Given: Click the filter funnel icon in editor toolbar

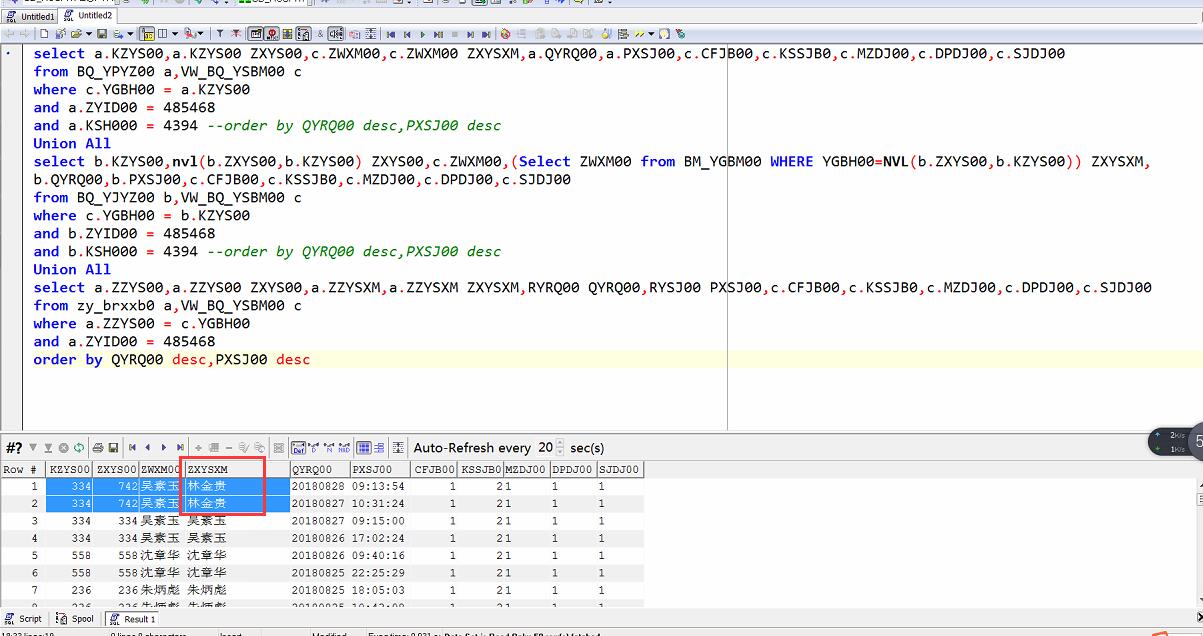Looking at the screenshot, I should pos(220,34).
